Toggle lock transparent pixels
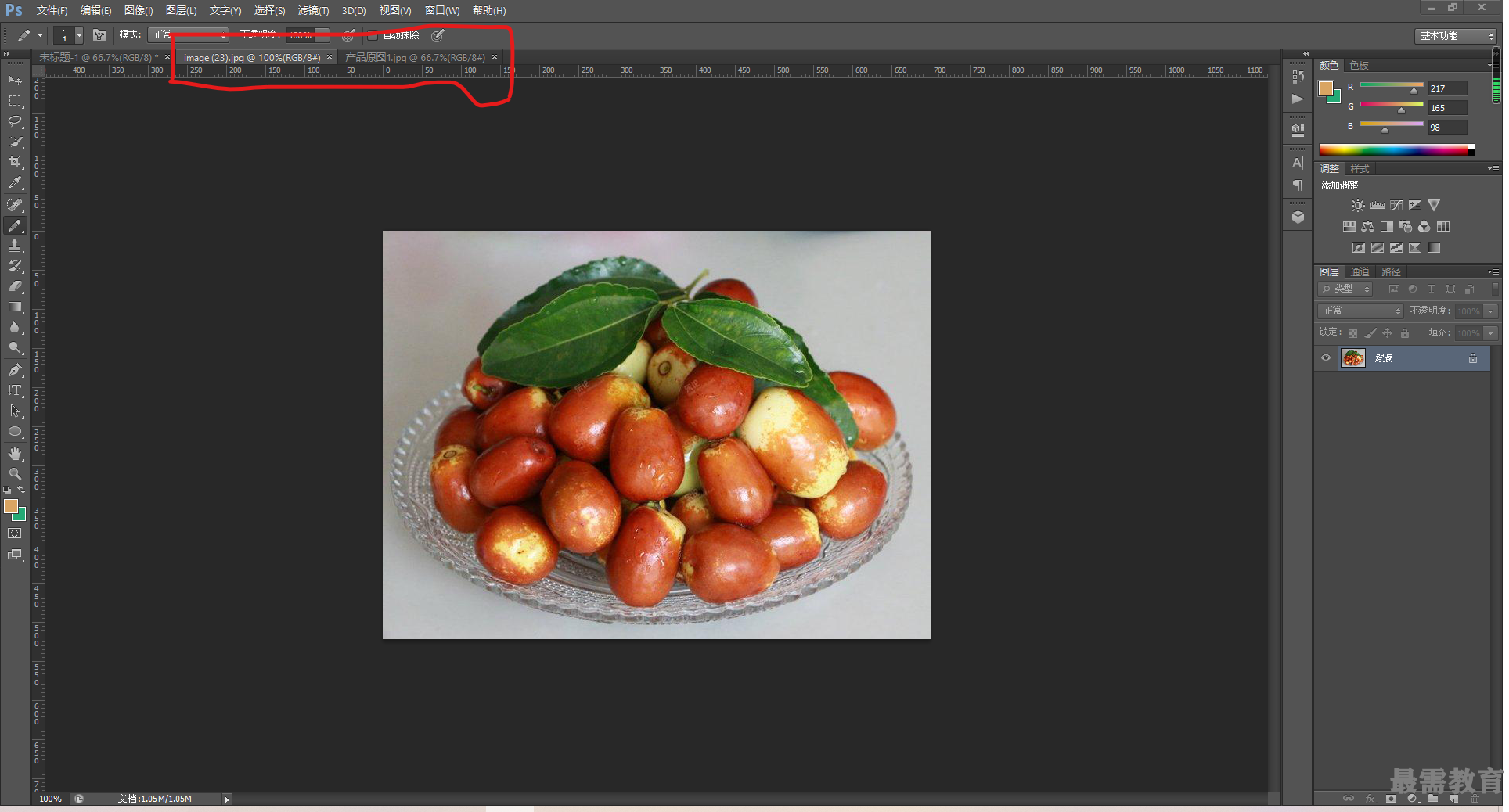The image size is (1509, 812). coord(1352,333)
